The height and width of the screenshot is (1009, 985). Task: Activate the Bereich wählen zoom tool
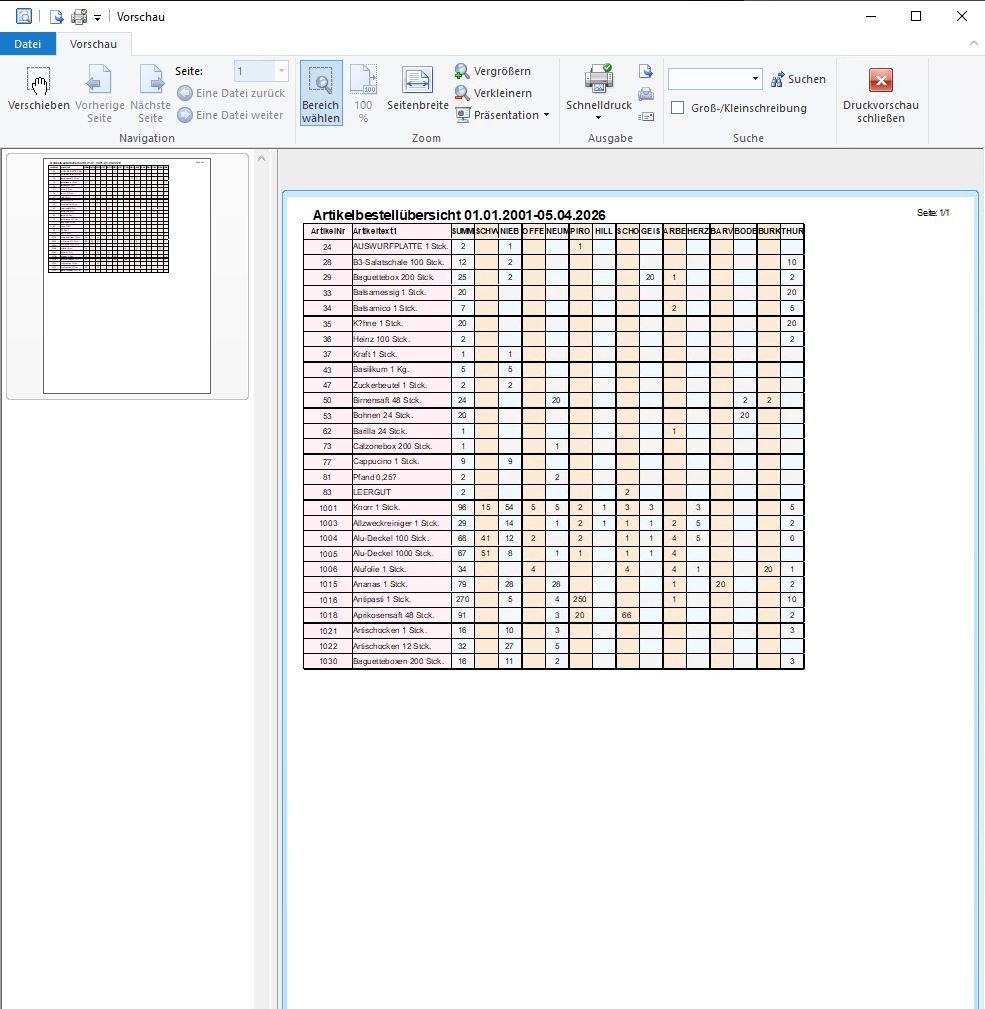coord(321,91)
